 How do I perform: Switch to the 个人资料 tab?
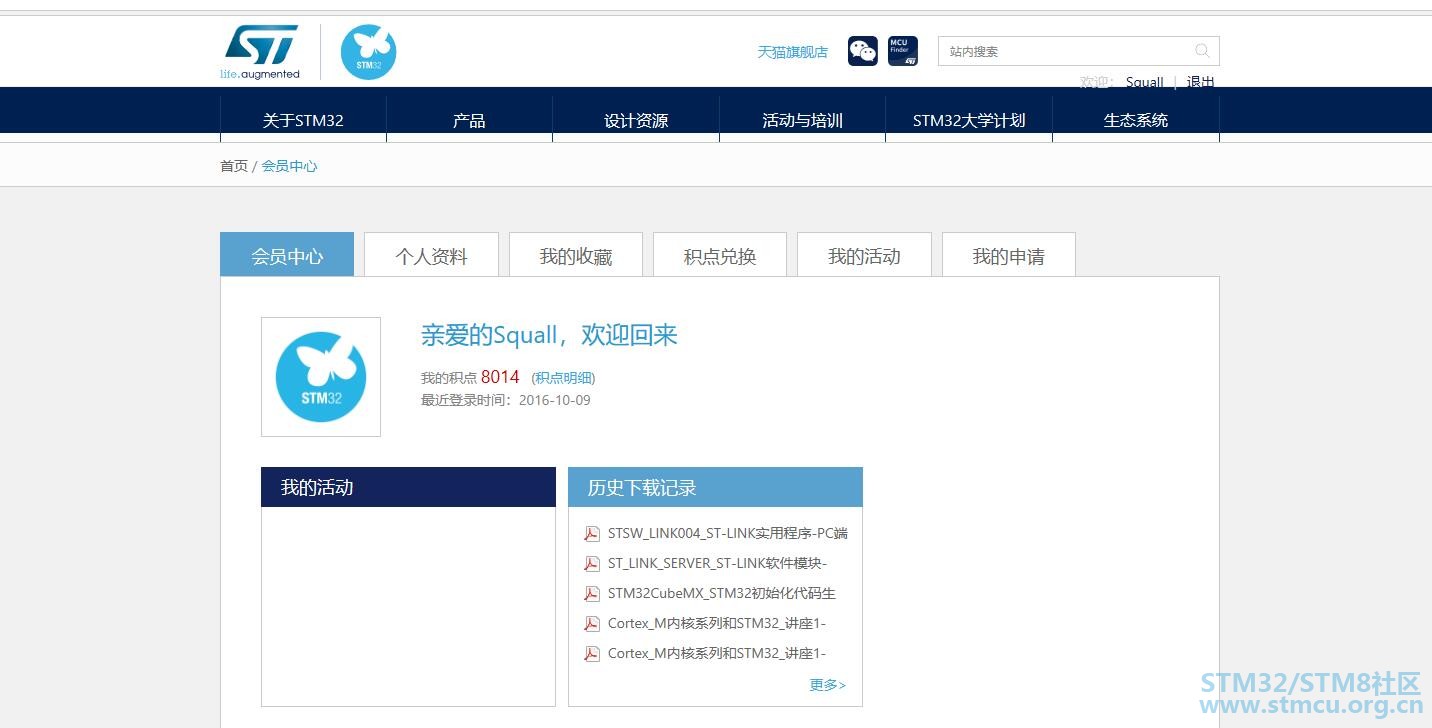[431, 255]
